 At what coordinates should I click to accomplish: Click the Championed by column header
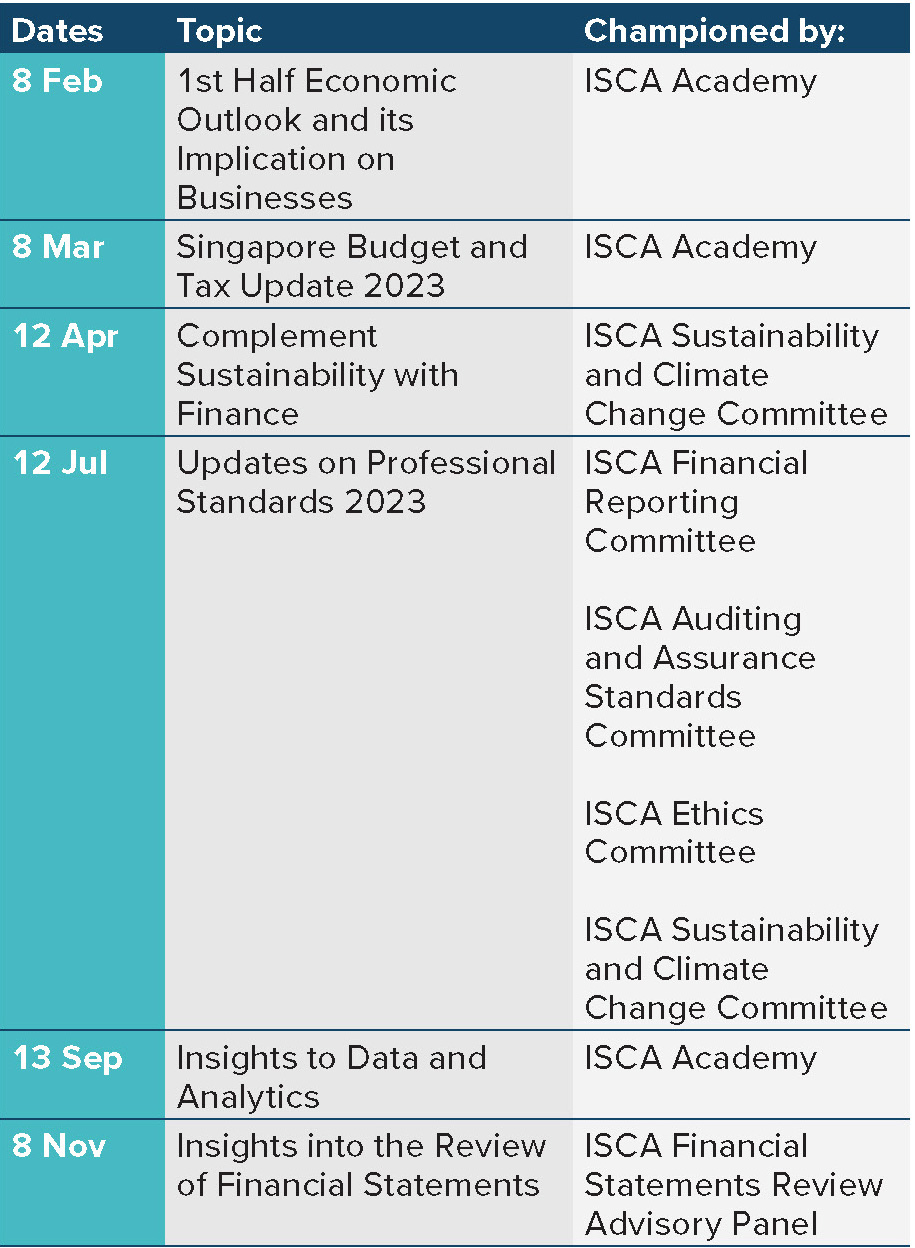714,31
